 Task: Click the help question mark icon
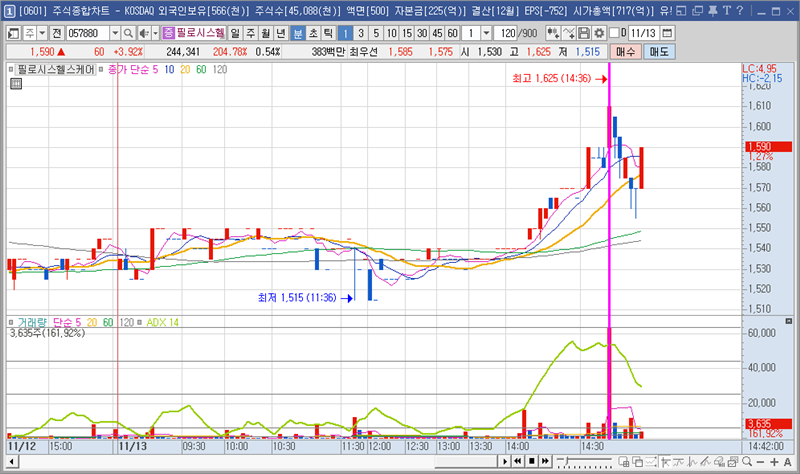pyautogui.click(x=740, y=11)
